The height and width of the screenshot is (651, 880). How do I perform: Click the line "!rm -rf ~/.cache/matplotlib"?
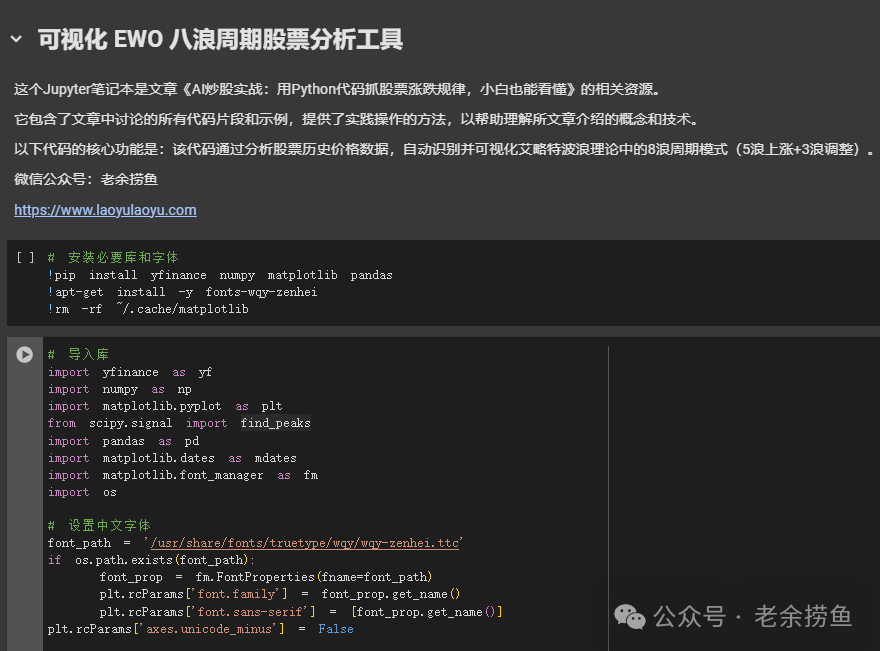coord(148,309)
